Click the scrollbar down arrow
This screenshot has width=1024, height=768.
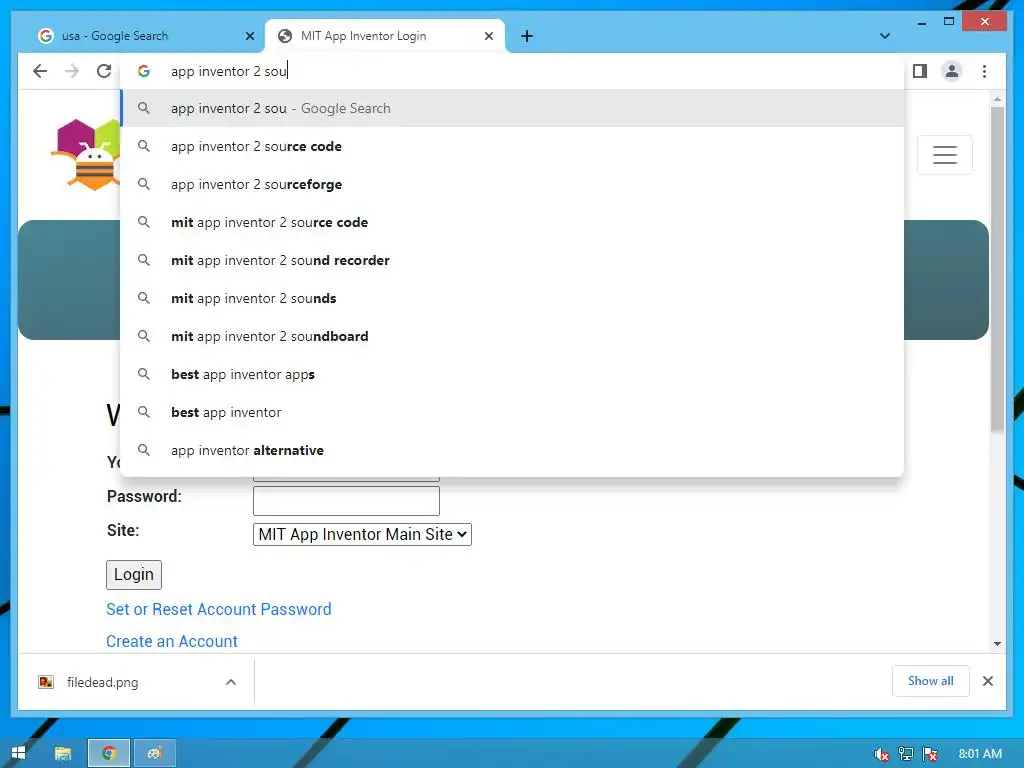[x=997, y=644]
